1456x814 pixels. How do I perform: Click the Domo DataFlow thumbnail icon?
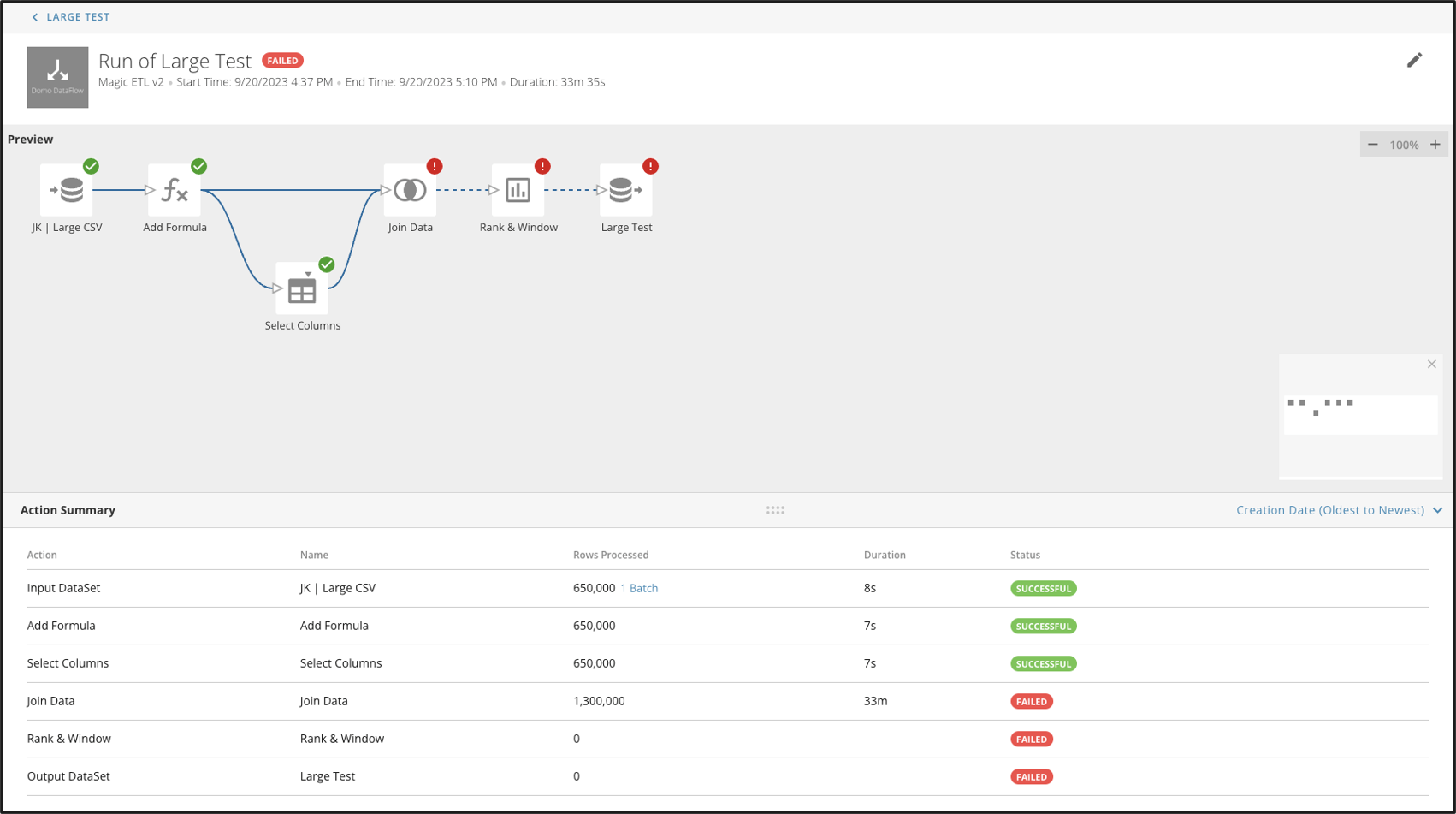click(x=57, y=77)
